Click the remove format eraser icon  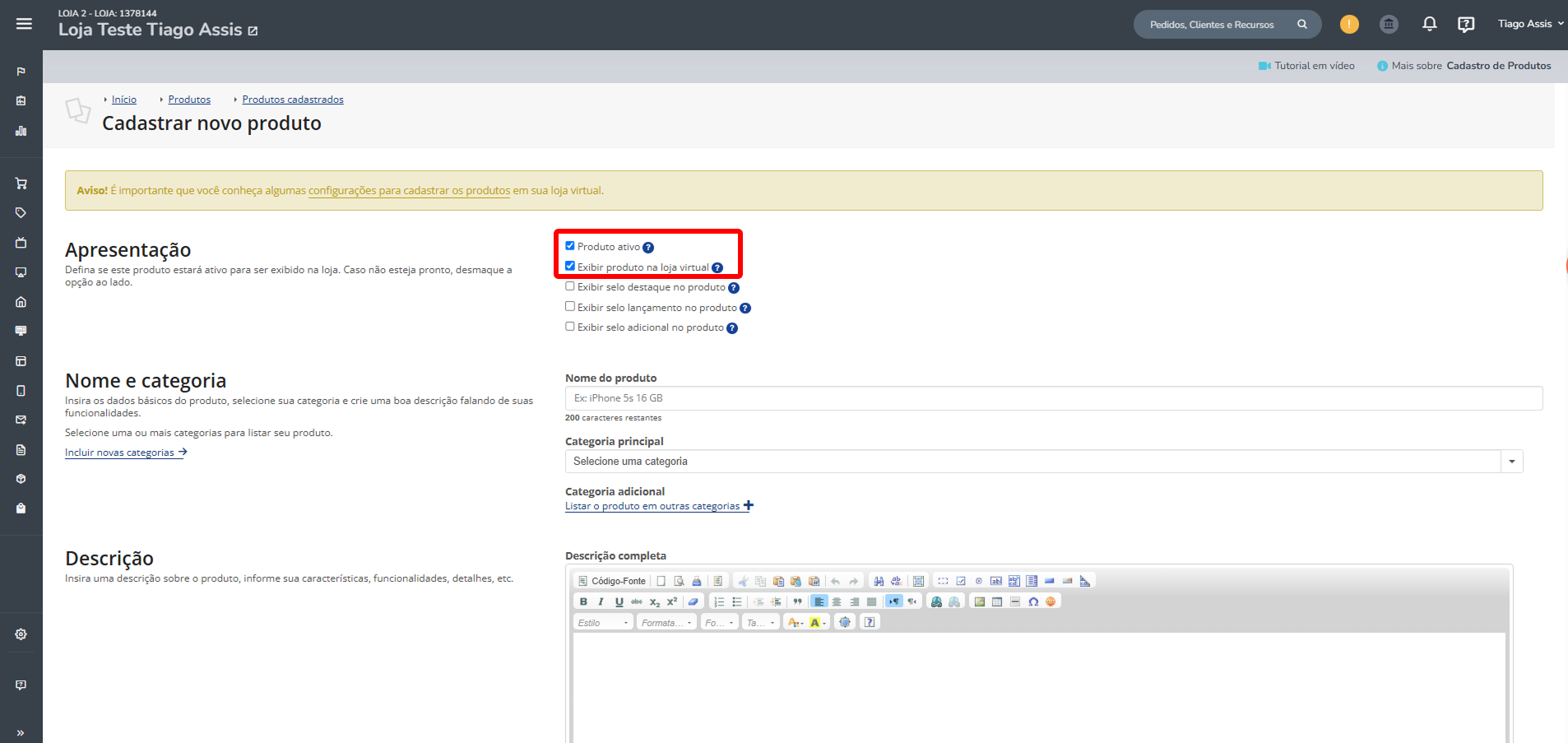(x=693, y=601)
